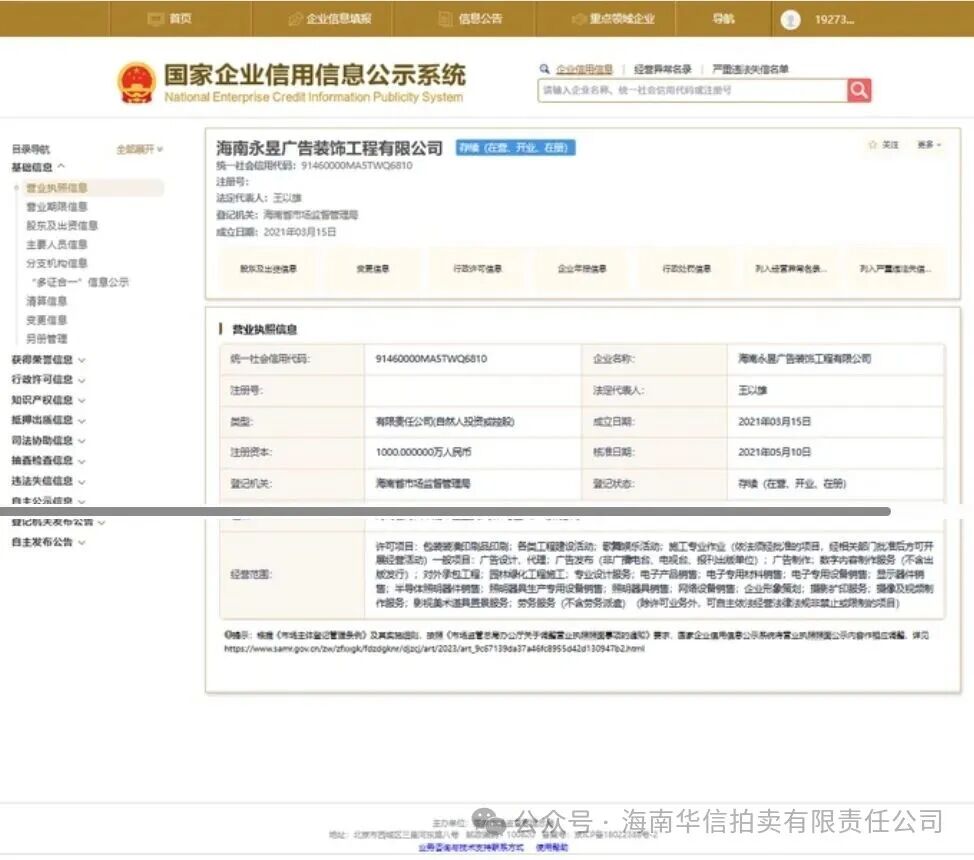Select 变更信息 in sidebar
The height and width of the screenshot is (860, 974).
click(47, 320)
